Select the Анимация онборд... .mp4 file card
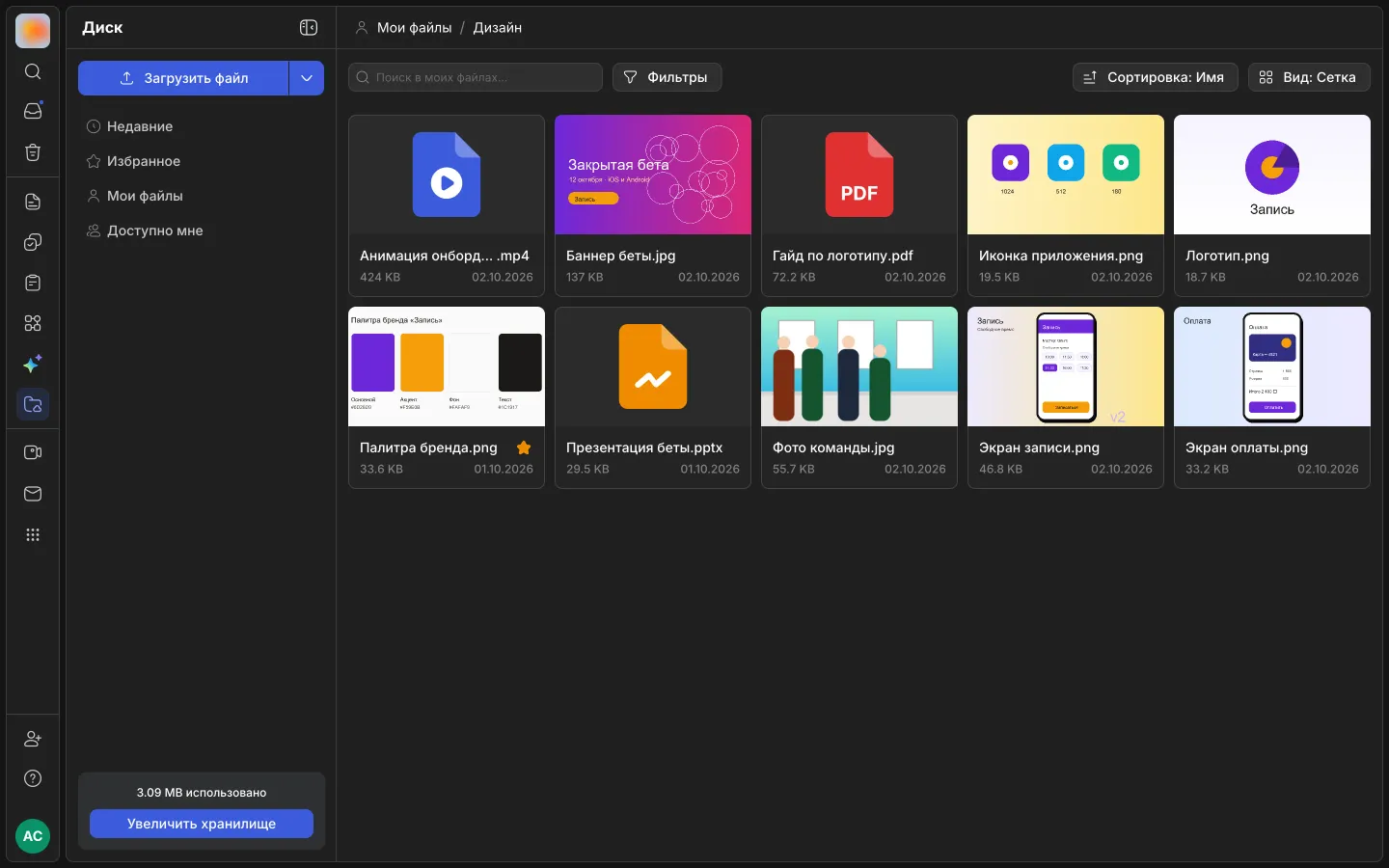The width and height of the screenshot is (1389, 868). click(447, 205)
